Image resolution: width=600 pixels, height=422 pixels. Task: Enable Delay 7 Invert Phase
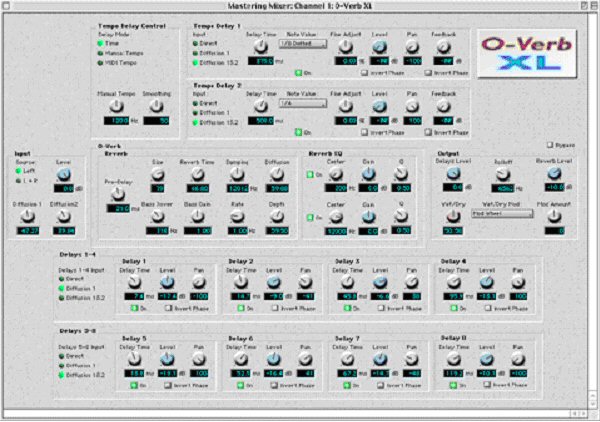click(380, 385)
